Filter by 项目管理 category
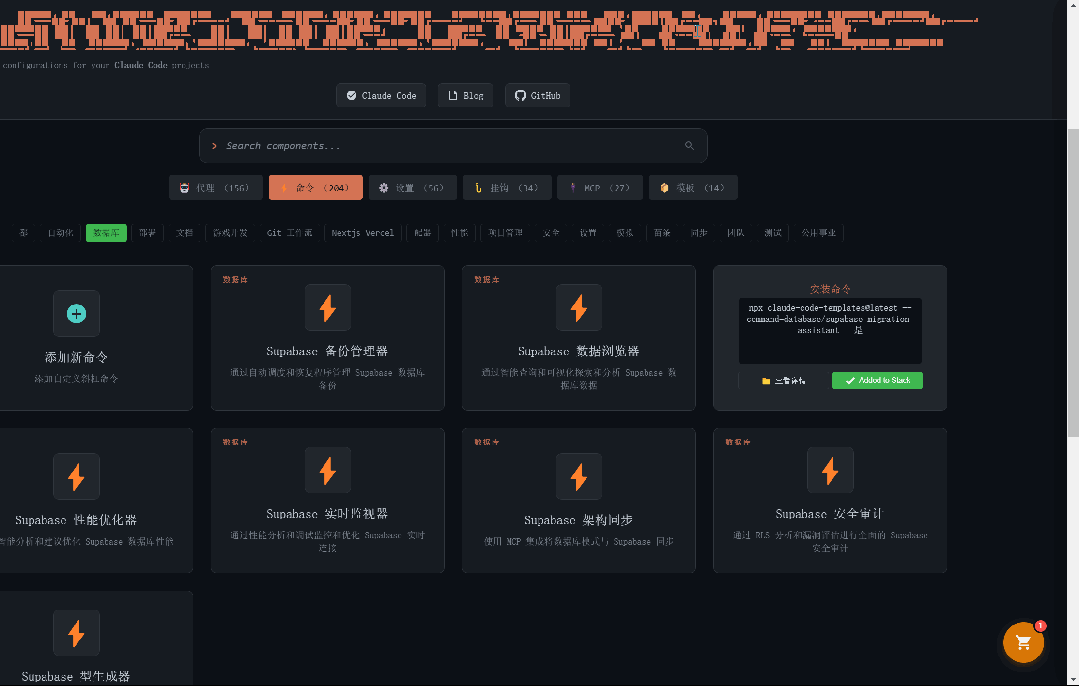Viewport: 1079px width, 686px height. coord(506,233)
